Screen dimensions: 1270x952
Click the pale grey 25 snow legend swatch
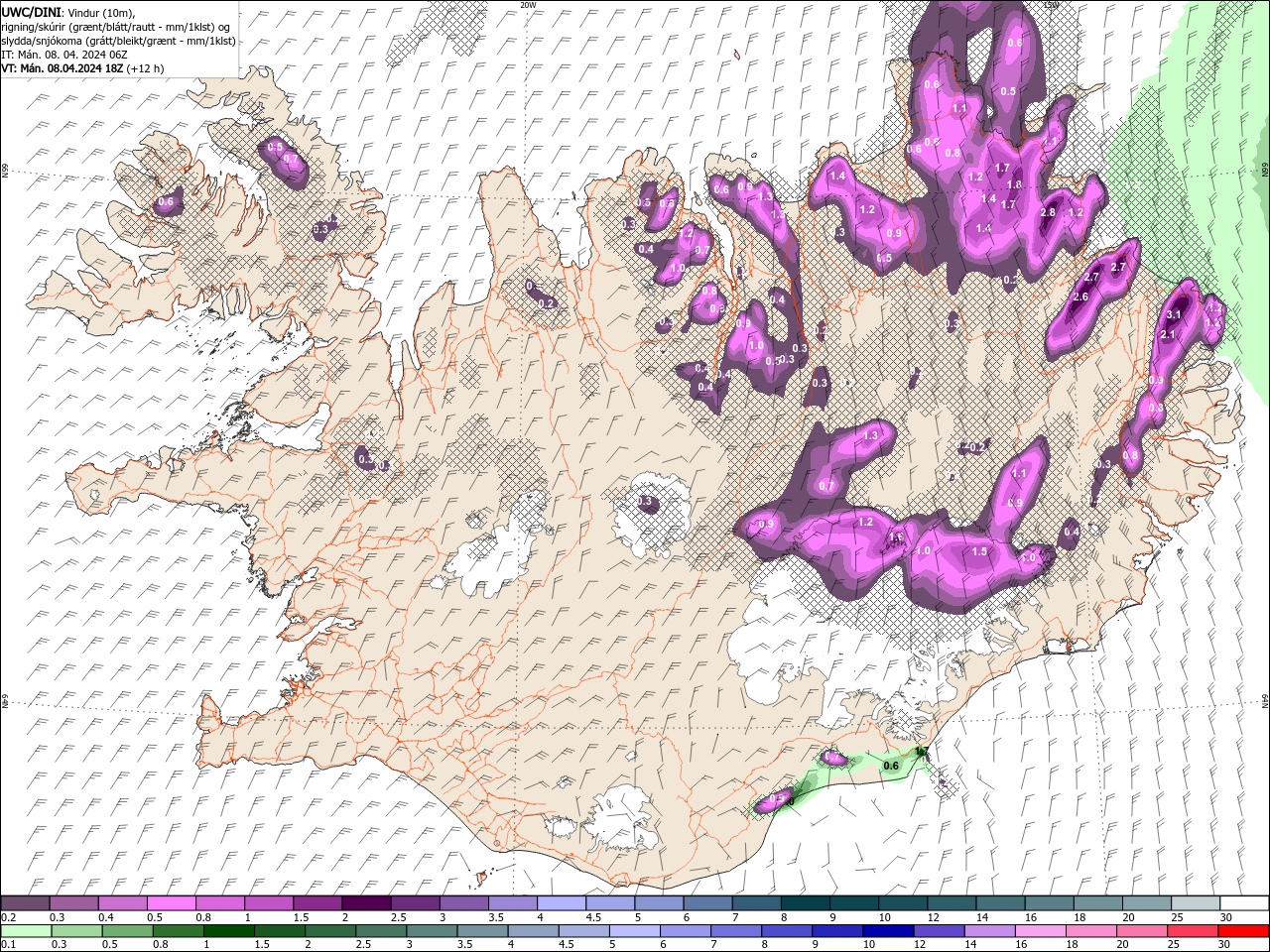click(1196, 903)
